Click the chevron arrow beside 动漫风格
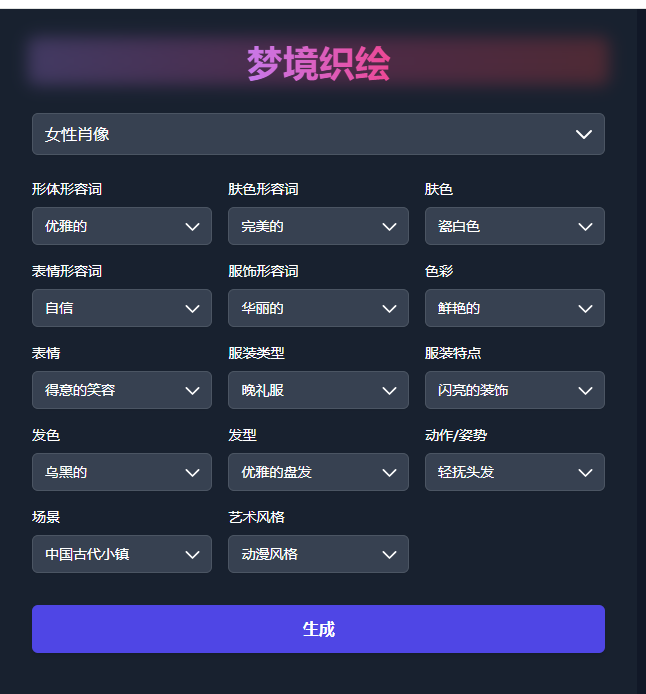Image resolution: width=646 pixels, height=694 pixels. pos(389,555)
